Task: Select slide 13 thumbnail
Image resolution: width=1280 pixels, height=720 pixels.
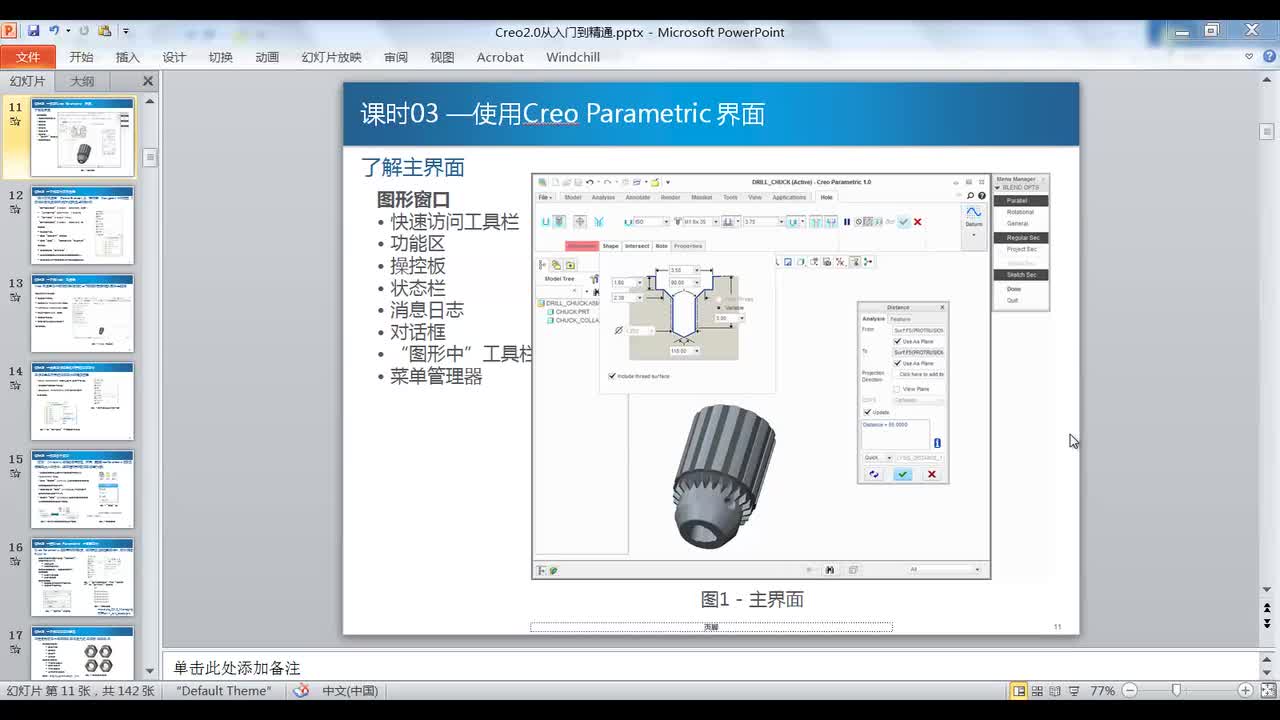Action: coord(82,313)
